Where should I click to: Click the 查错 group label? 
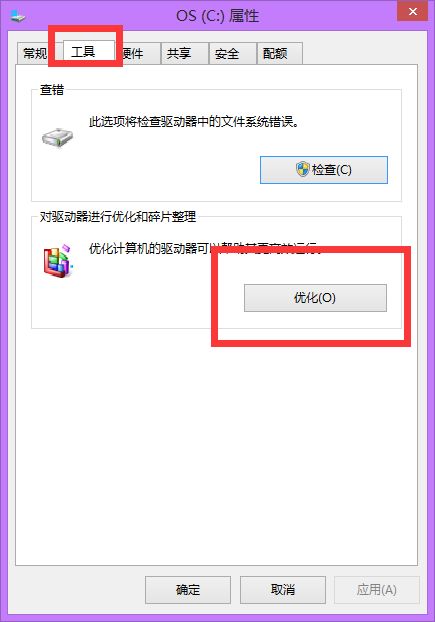point(52,90)
